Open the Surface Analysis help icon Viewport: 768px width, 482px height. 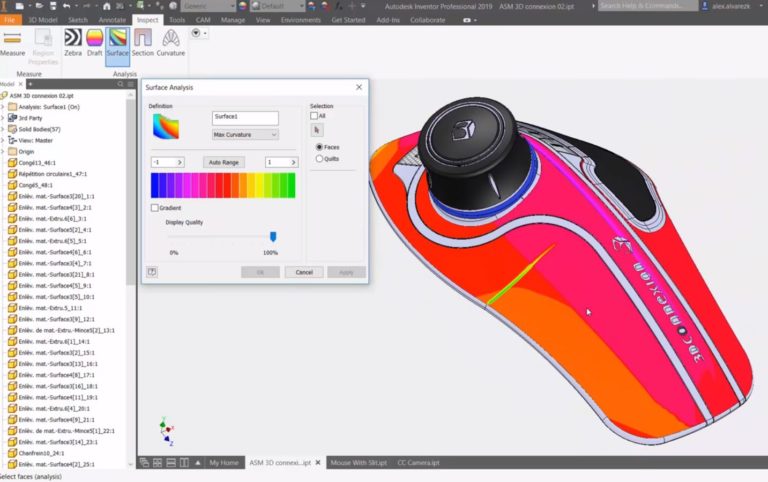point(152,271)
